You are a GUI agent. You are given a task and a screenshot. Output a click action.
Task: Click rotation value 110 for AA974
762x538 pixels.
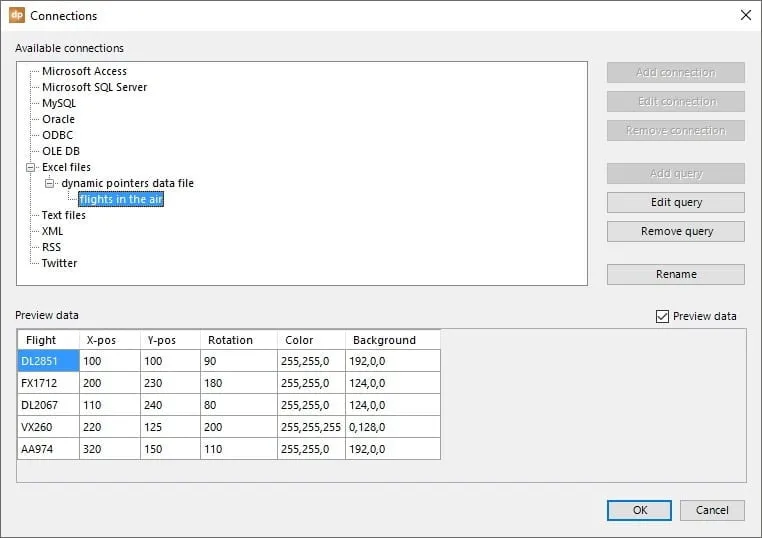coord(239,449)
